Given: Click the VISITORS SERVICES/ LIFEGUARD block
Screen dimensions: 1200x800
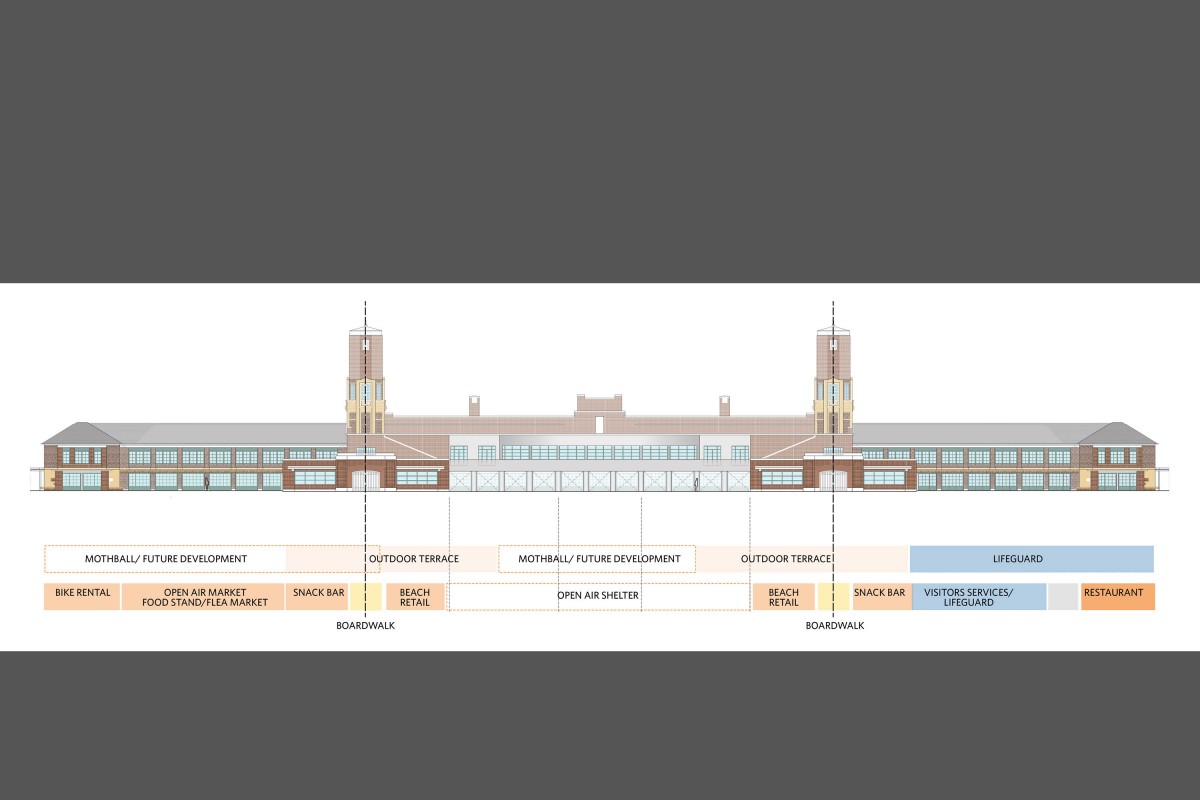Looking at the screenshot, I should click(978, 597).
